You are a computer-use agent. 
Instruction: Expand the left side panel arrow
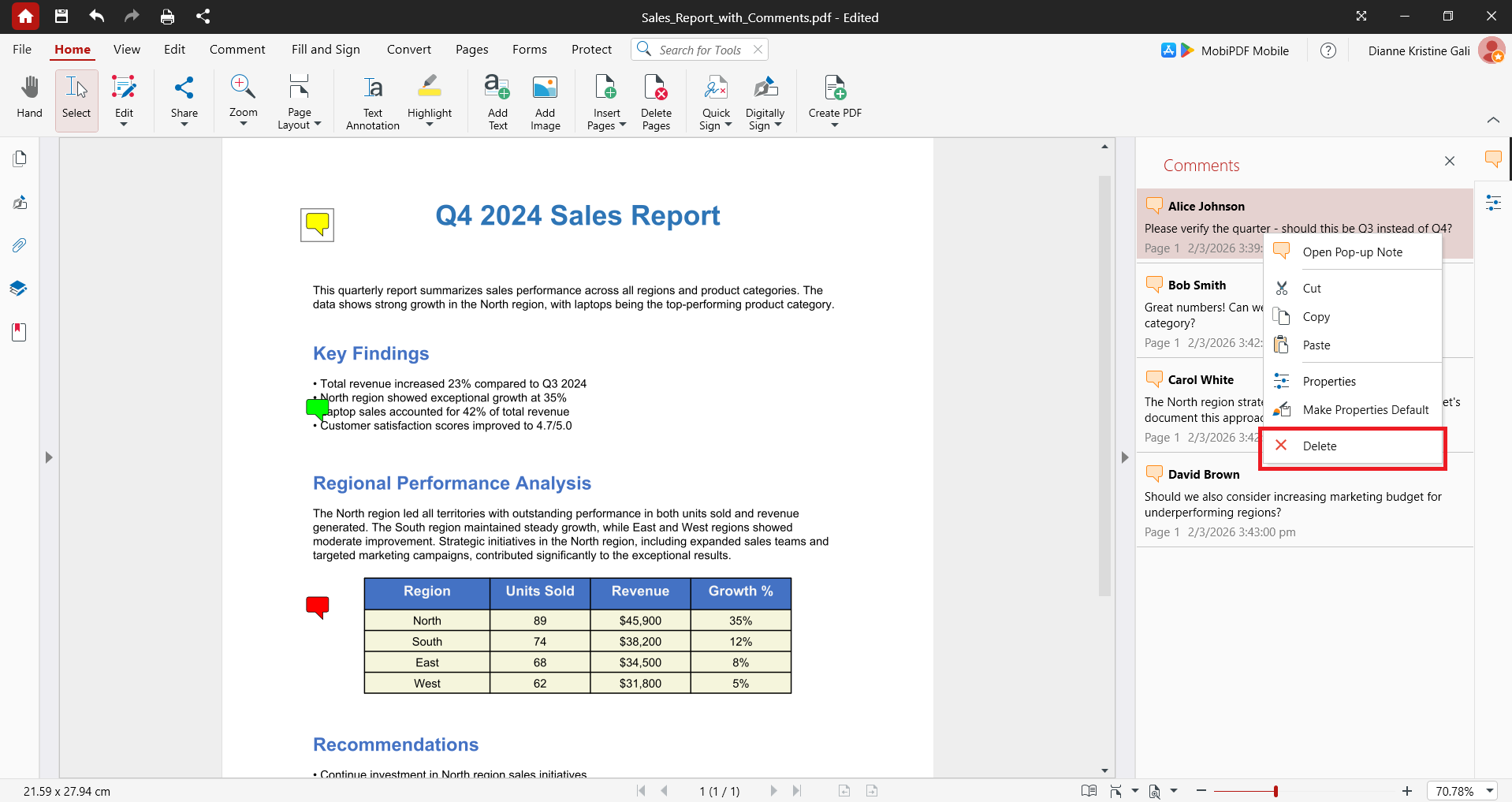[49, 457]
